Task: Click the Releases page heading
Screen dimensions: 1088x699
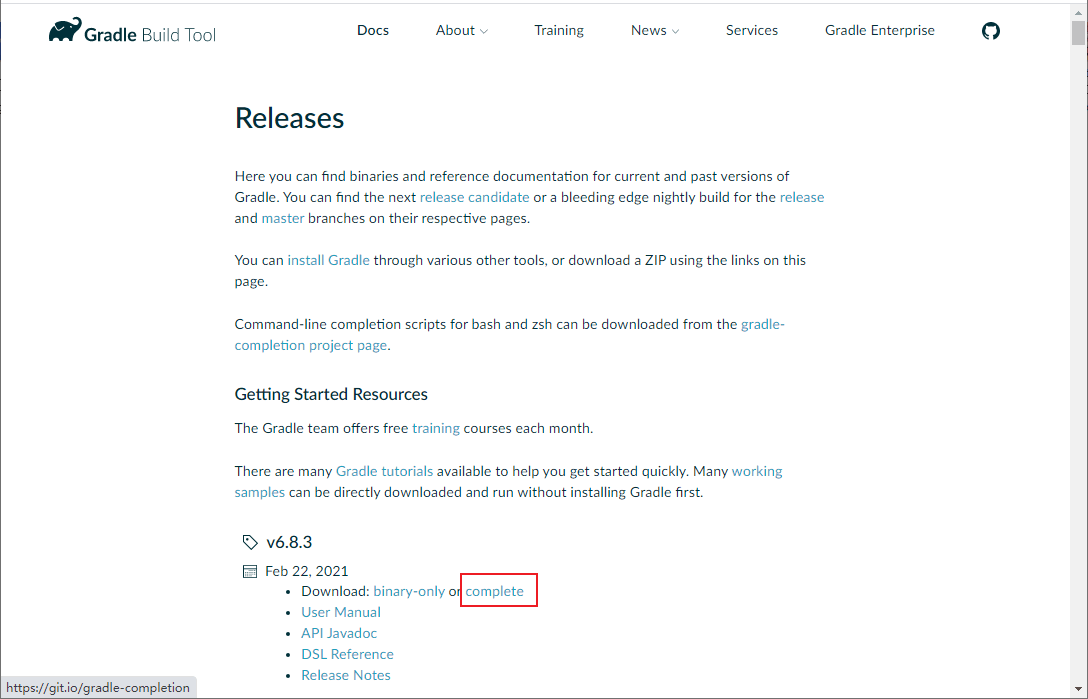Action: [x=289, y=118]
